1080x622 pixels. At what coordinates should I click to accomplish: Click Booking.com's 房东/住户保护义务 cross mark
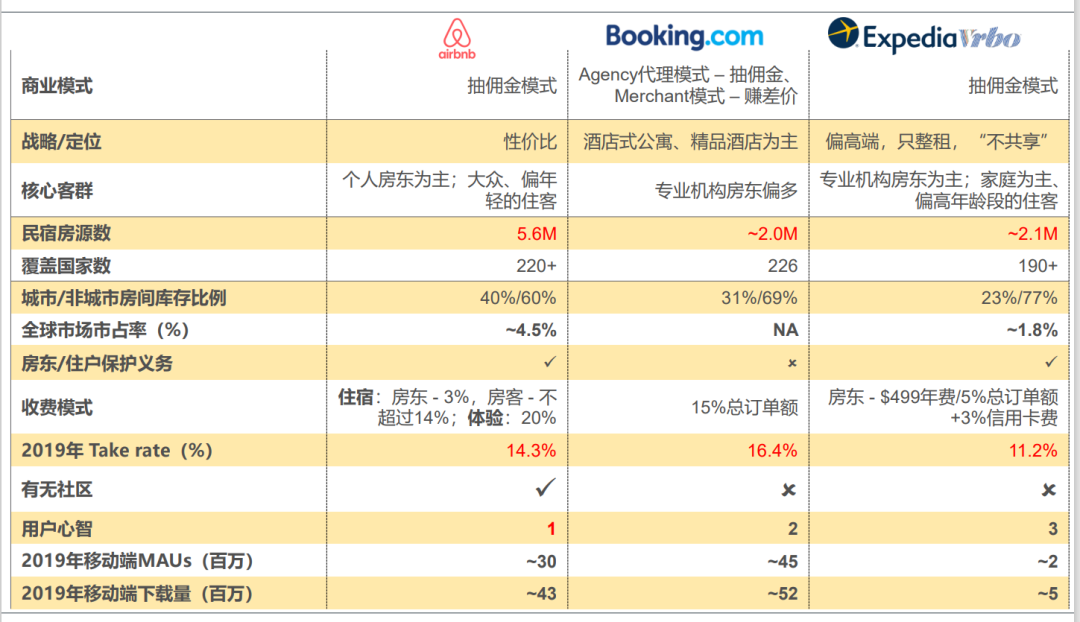click(x=792, y=363)
